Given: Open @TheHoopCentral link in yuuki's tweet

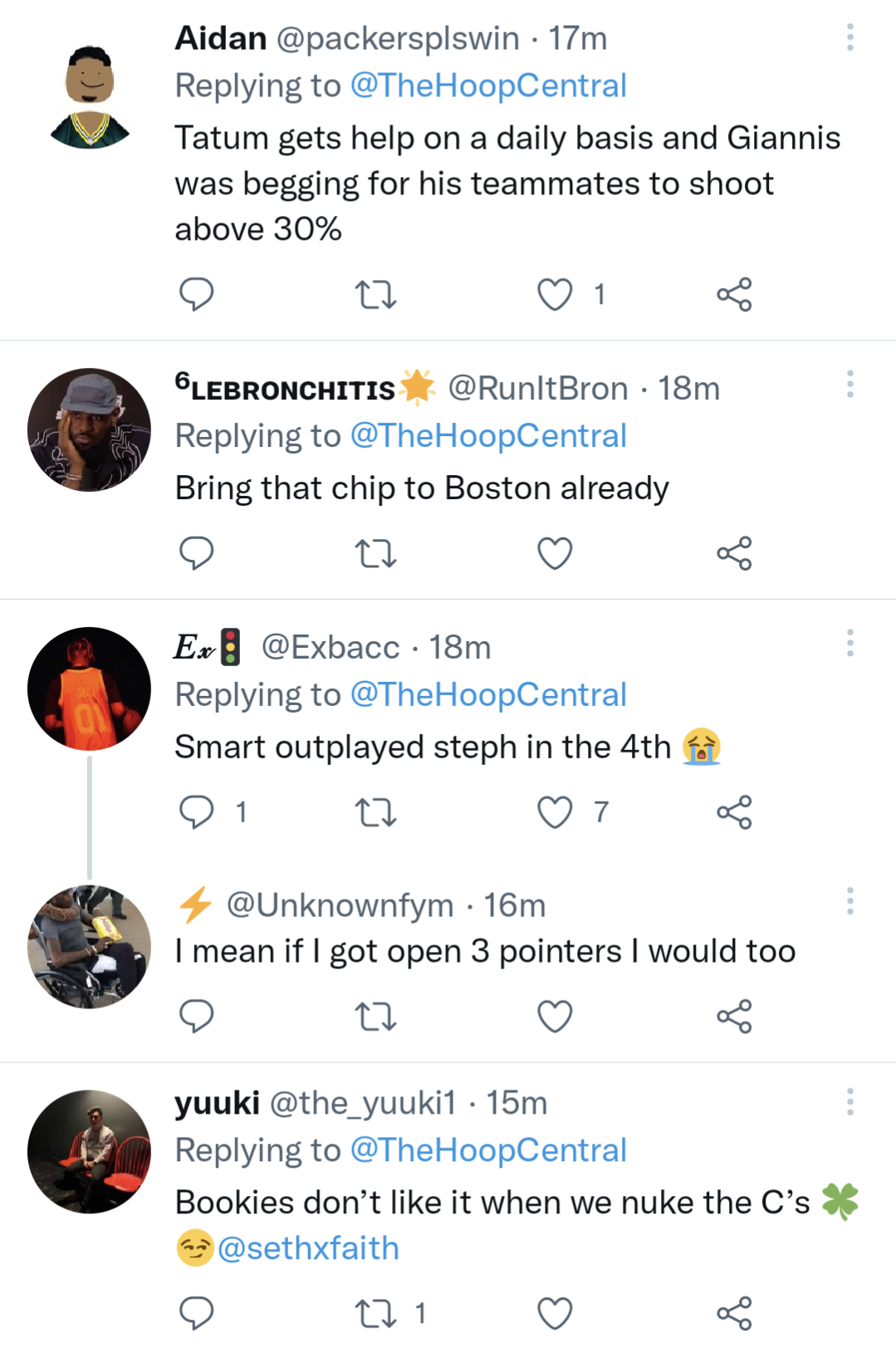Looking at the screenshot, I should coord(488,1150).
